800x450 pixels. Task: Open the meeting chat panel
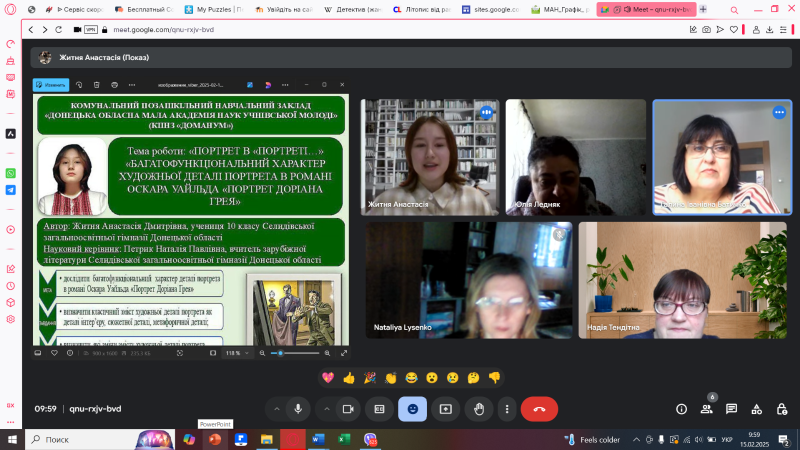tap(731, 408)
